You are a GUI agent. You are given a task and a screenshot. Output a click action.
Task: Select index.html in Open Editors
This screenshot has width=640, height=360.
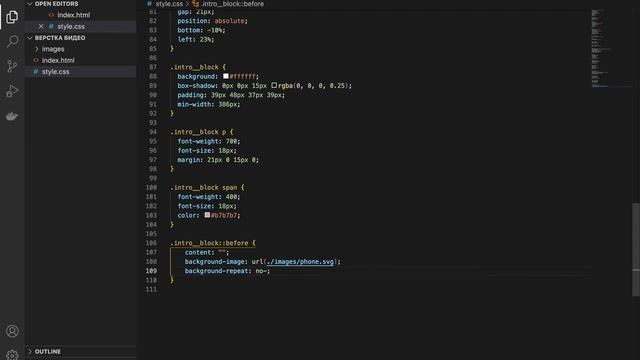[x=73, y=15]
